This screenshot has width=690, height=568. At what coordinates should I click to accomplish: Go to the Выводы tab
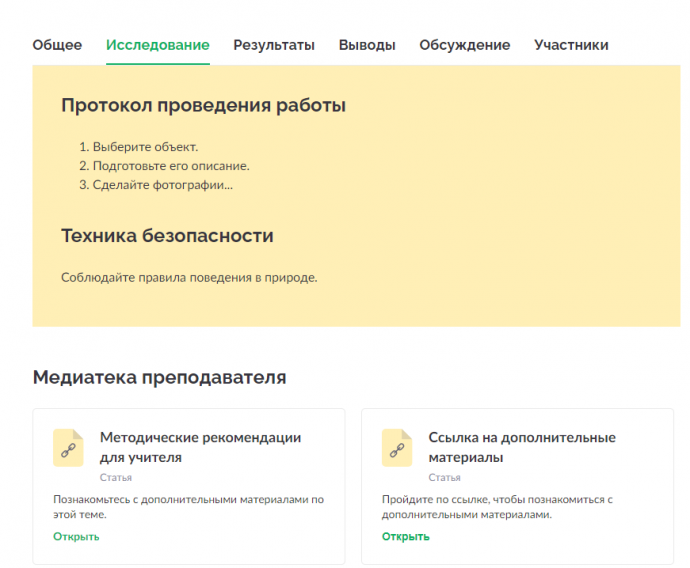367,45
